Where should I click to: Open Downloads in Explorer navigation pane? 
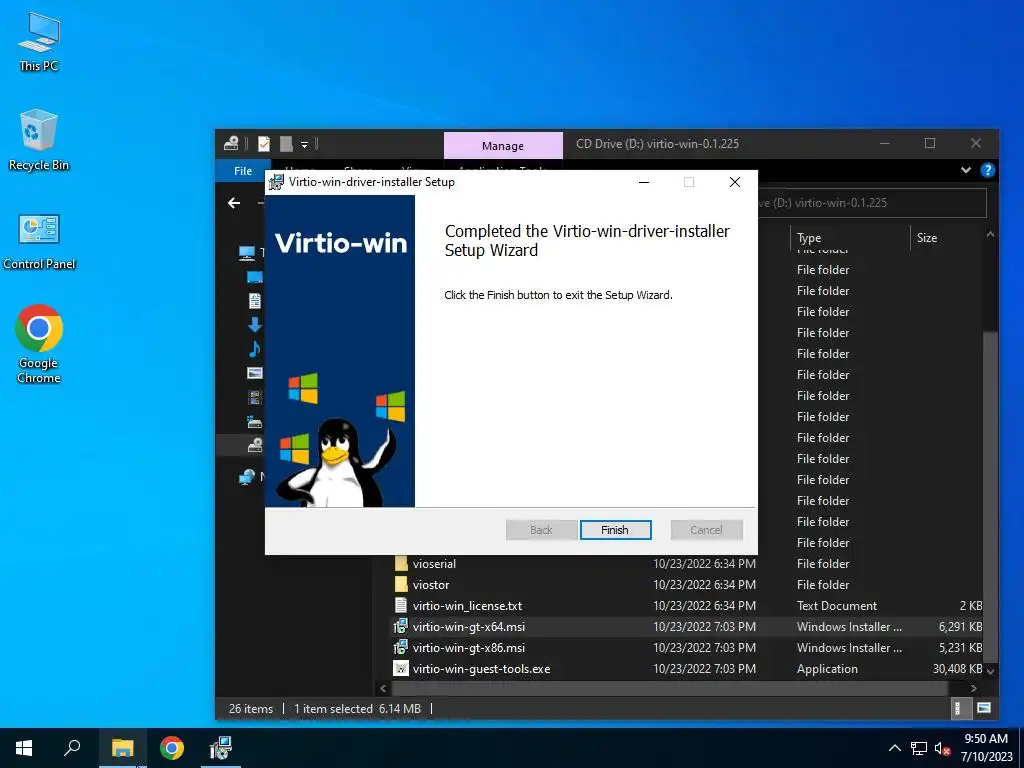tap(255, 325)
